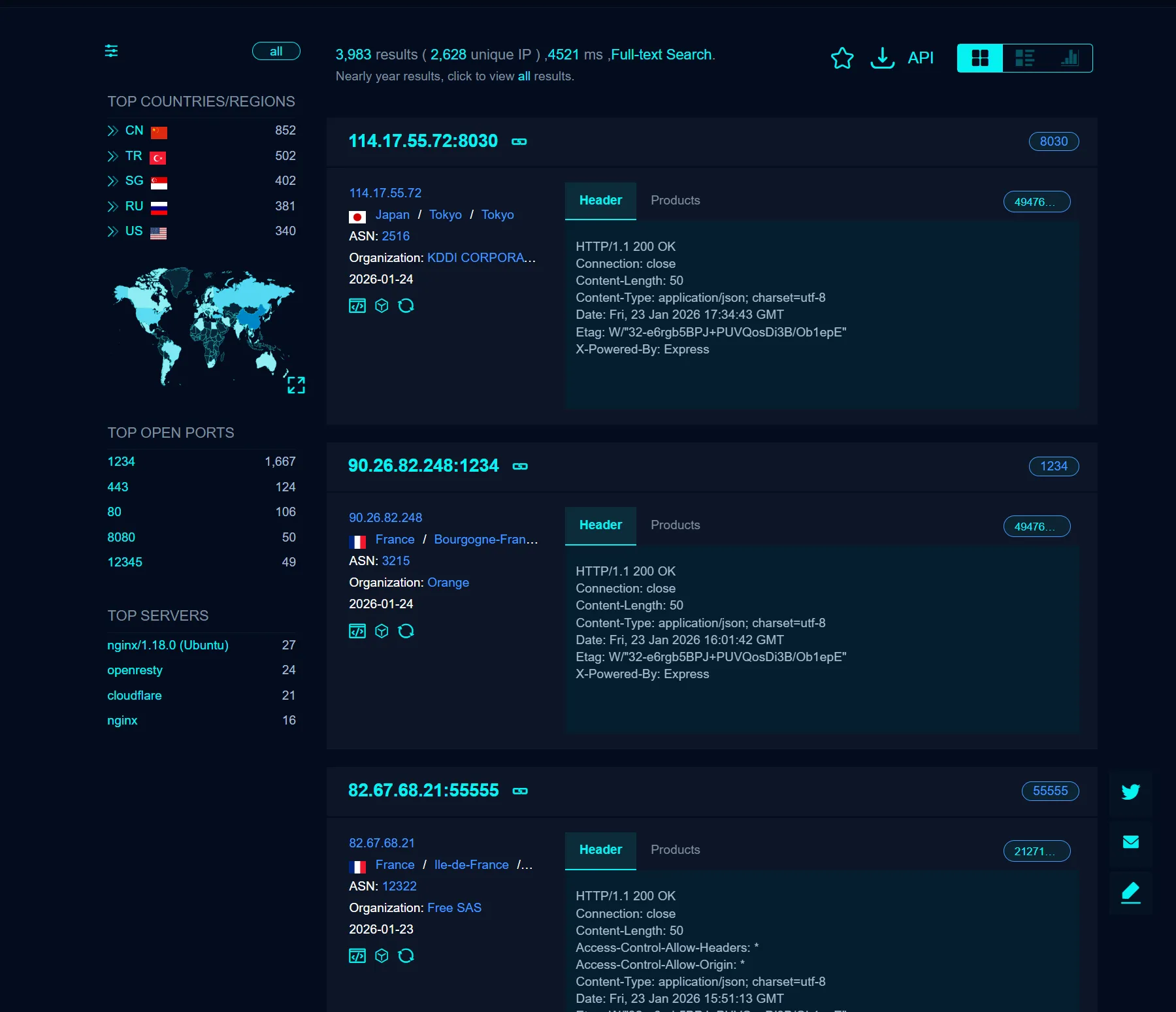
Task: Open result 82.67.68.21:55555
Action: click(423, 790)
